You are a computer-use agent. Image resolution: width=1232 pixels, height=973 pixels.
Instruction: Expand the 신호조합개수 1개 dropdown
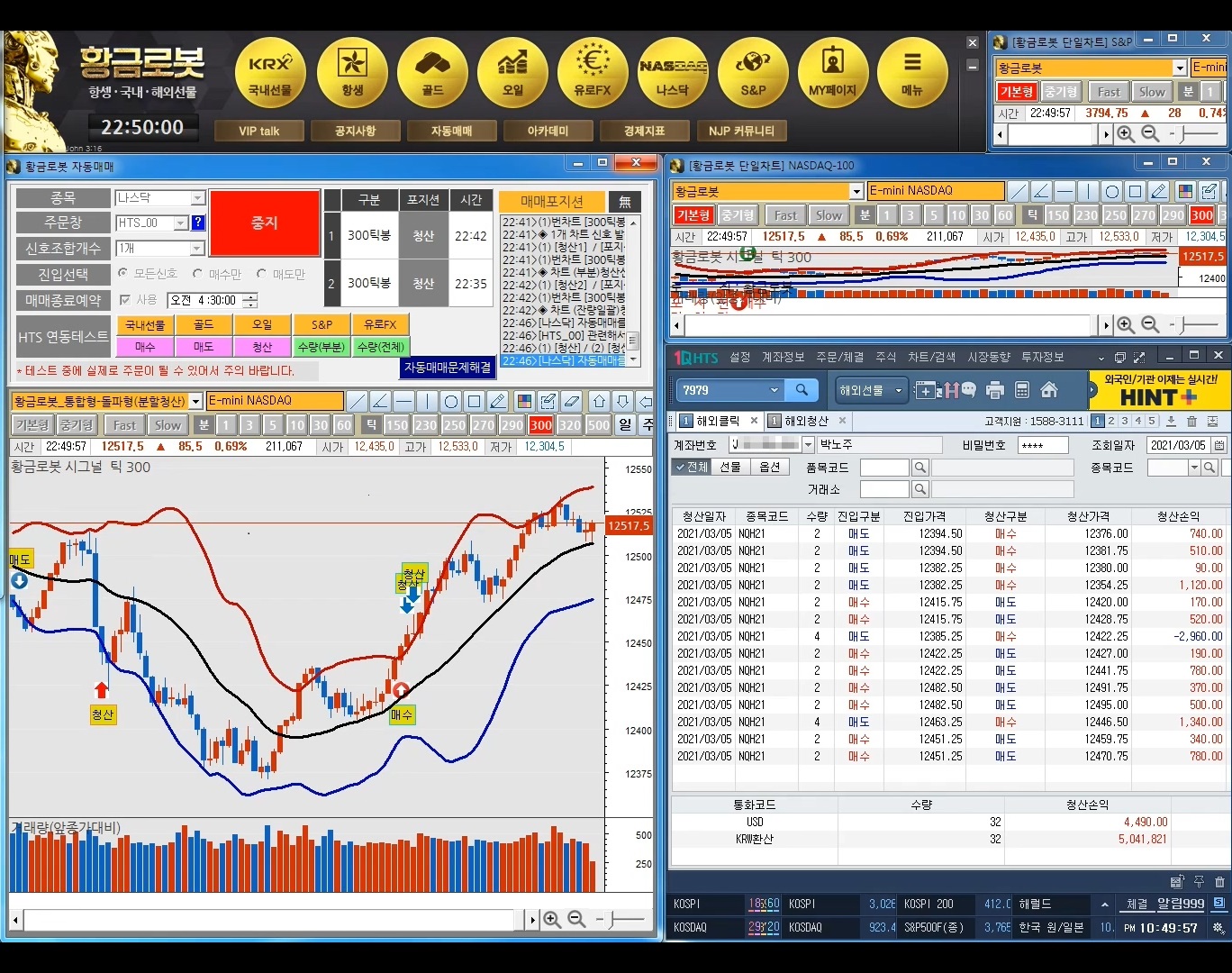click(197, 248)
